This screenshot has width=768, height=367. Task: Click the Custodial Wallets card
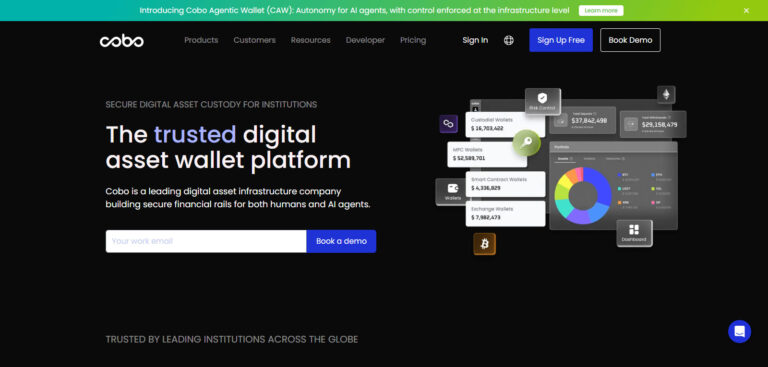(505, 124)
